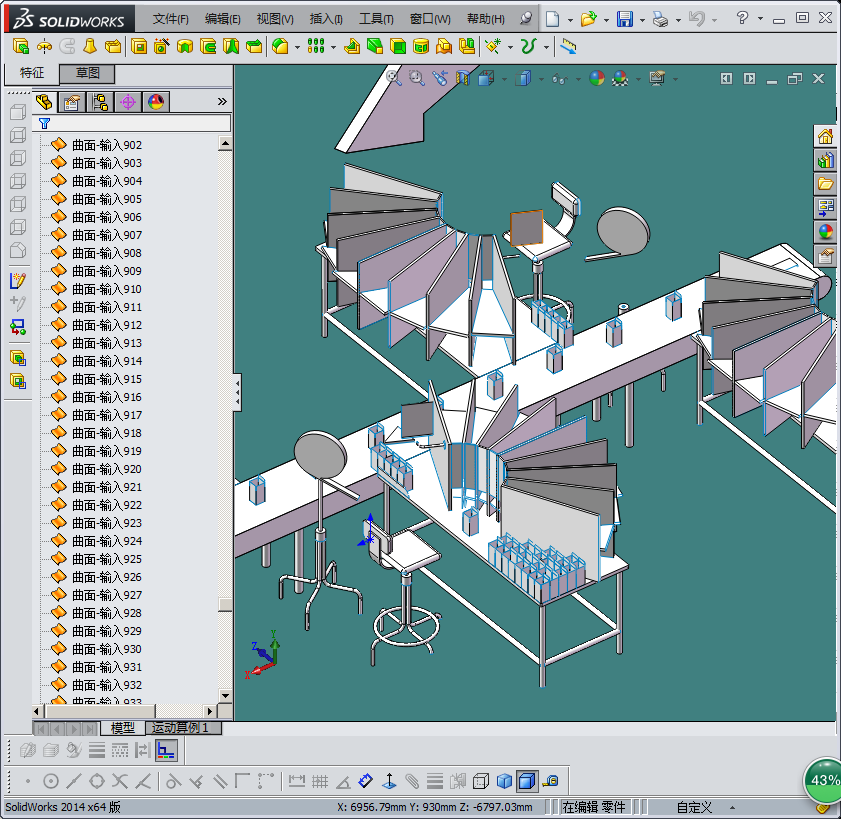Open the status bar 自定义 unit dropdown
This screenshot has width=841, height=819.
pyautogui.click(x=694, y=807)
